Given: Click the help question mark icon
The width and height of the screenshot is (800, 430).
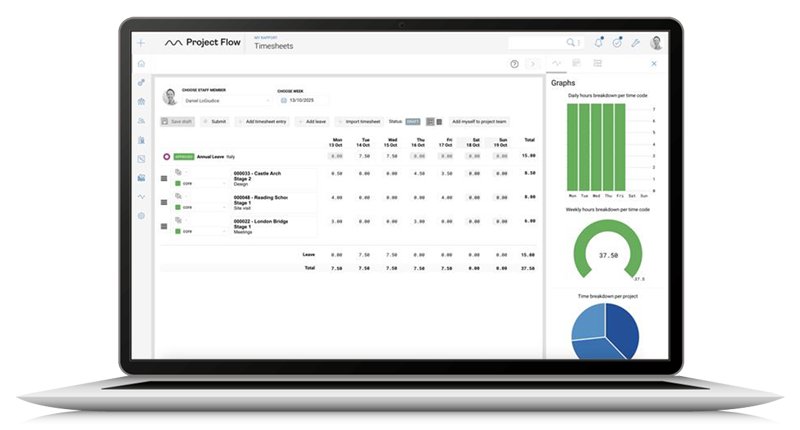Looking at the screenshot, I should click(514, 63).
